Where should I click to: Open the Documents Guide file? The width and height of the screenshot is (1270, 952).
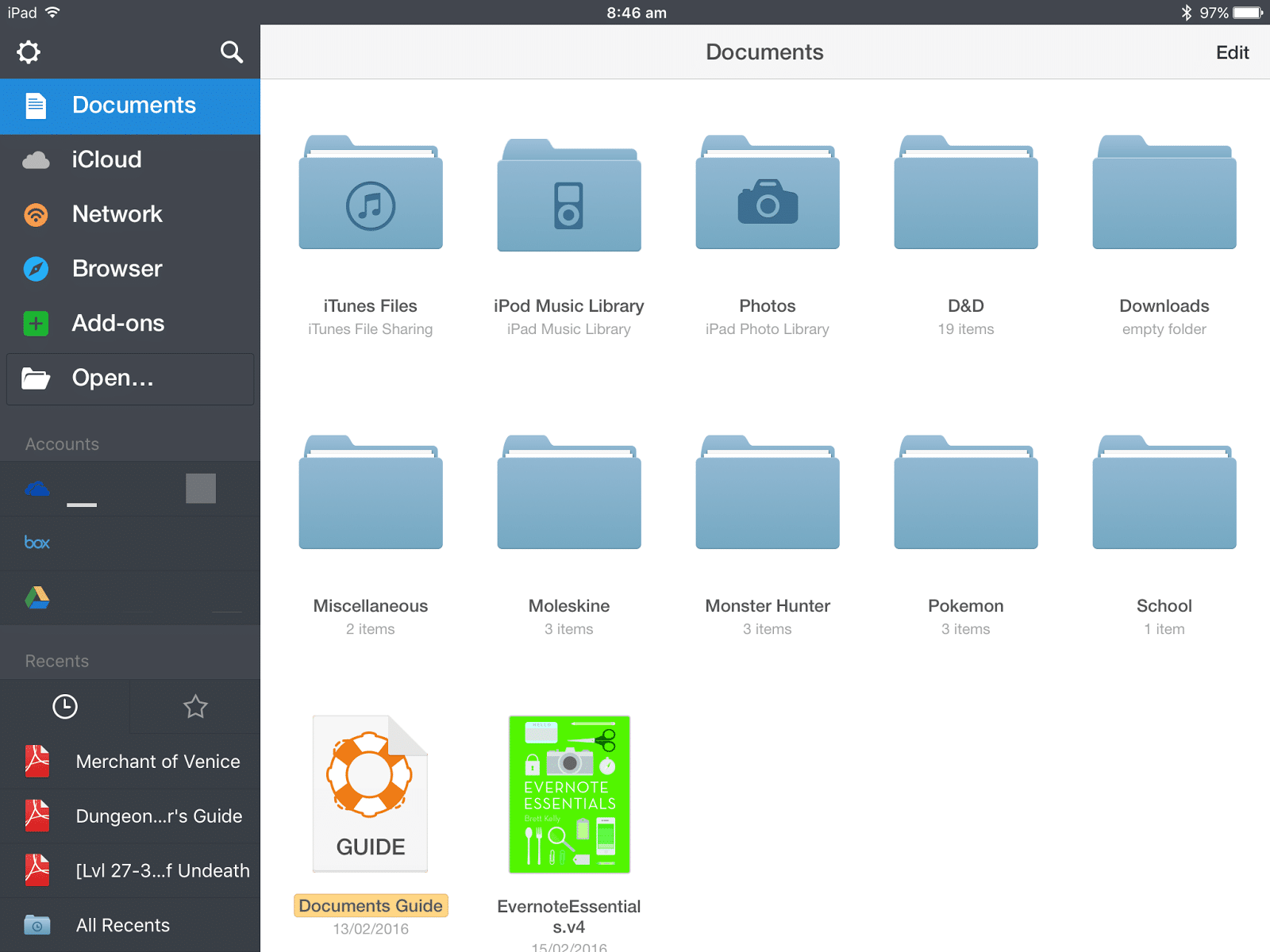click(x=371, y=793)
